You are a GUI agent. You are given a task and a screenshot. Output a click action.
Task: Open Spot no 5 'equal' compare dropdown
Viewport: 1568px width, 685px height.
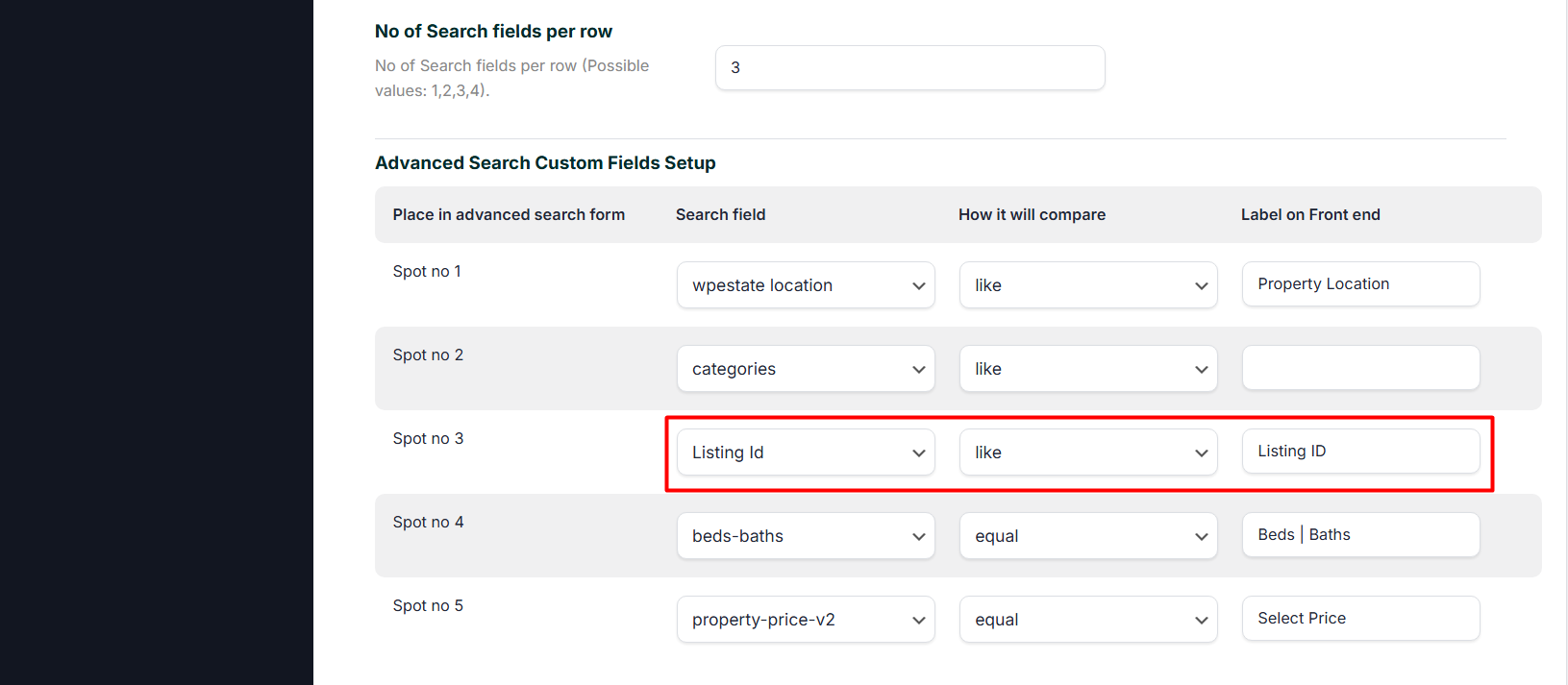(x=1088, y=620)
